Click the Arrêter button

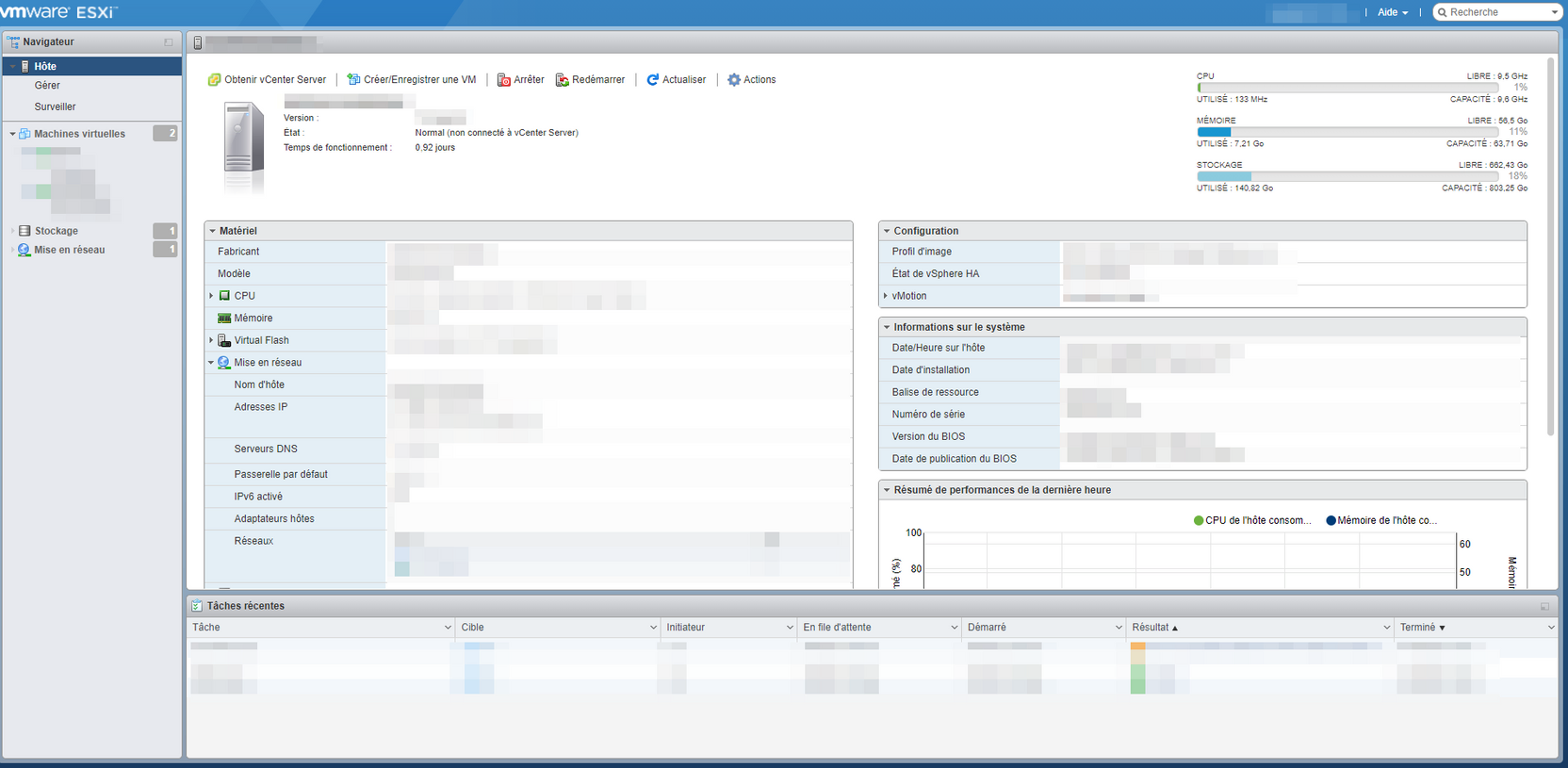coord(521,80)
